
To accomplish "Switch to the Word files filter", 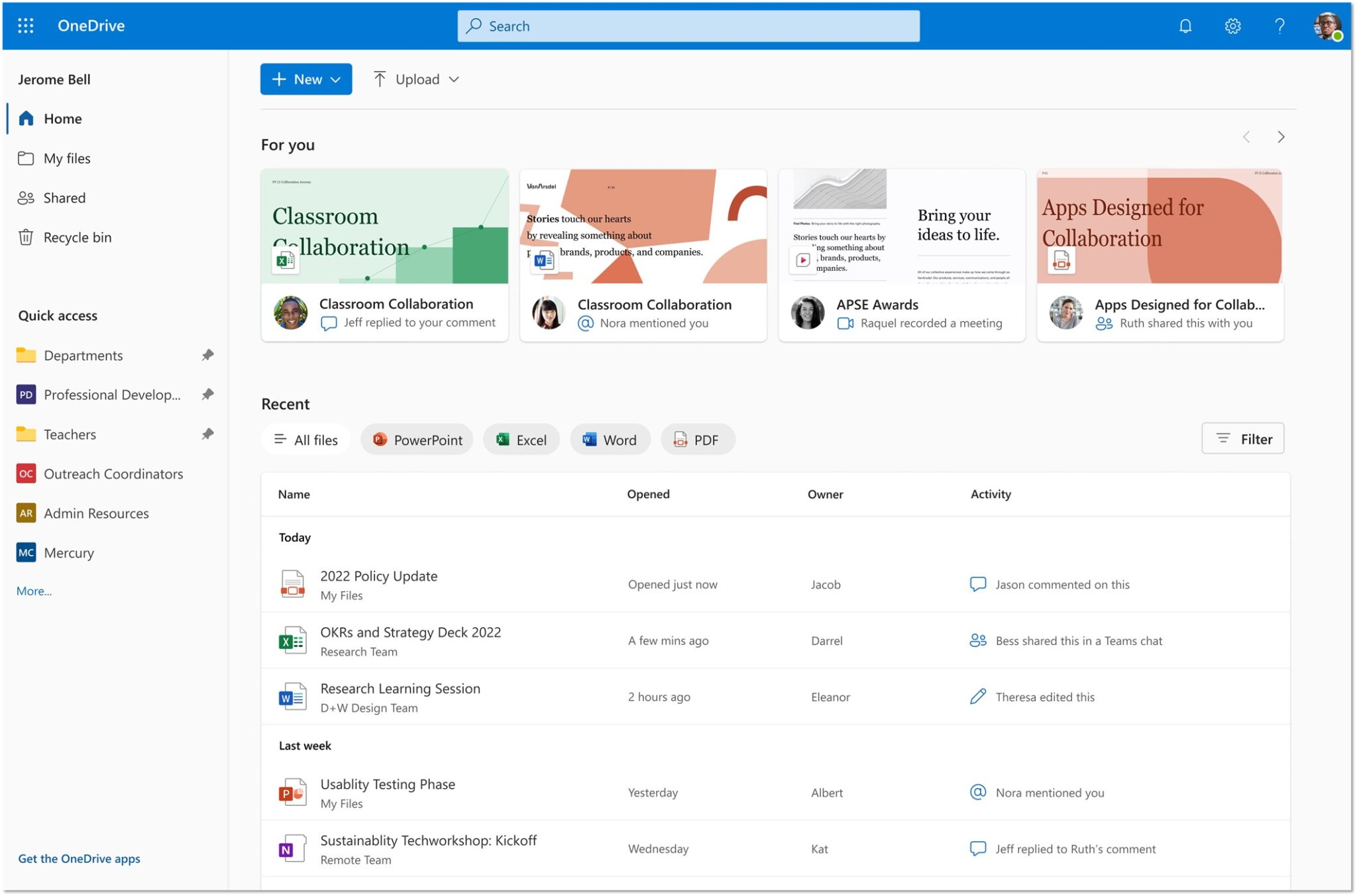I will 610,439.
